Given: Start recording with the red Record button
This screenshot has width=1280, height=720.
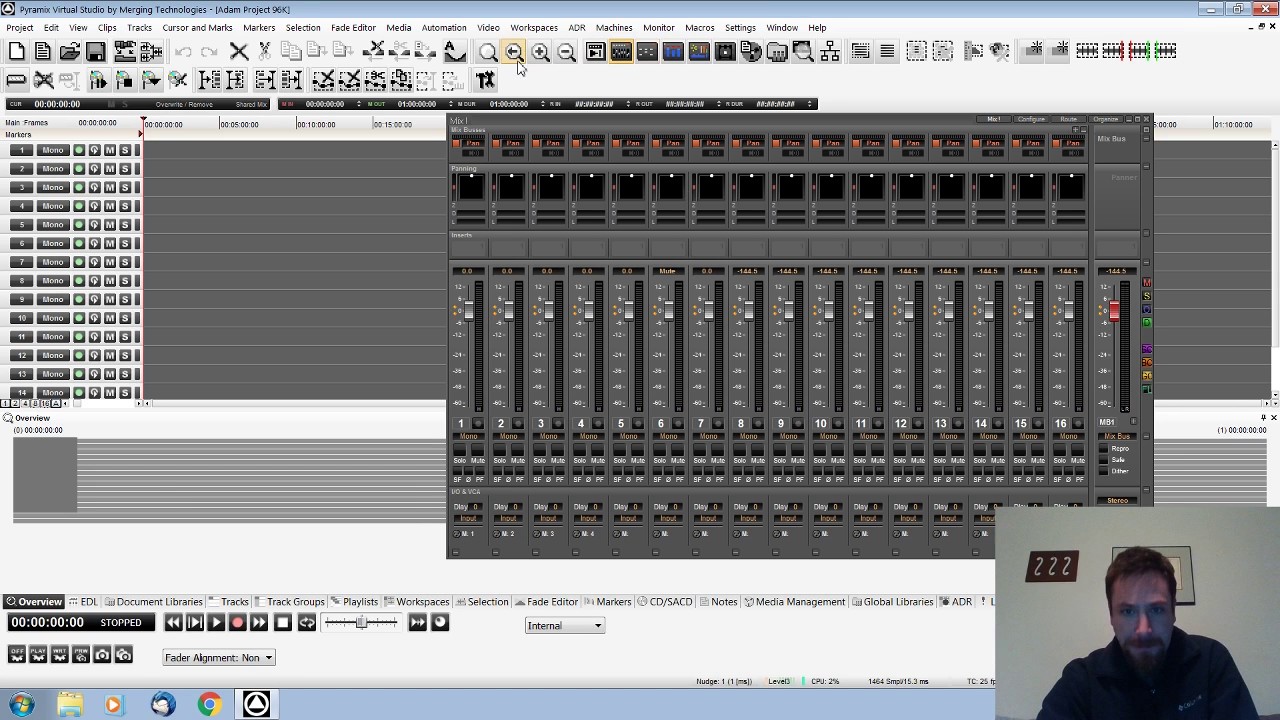Looking at the screenshot, I should [x=237, y=623].
